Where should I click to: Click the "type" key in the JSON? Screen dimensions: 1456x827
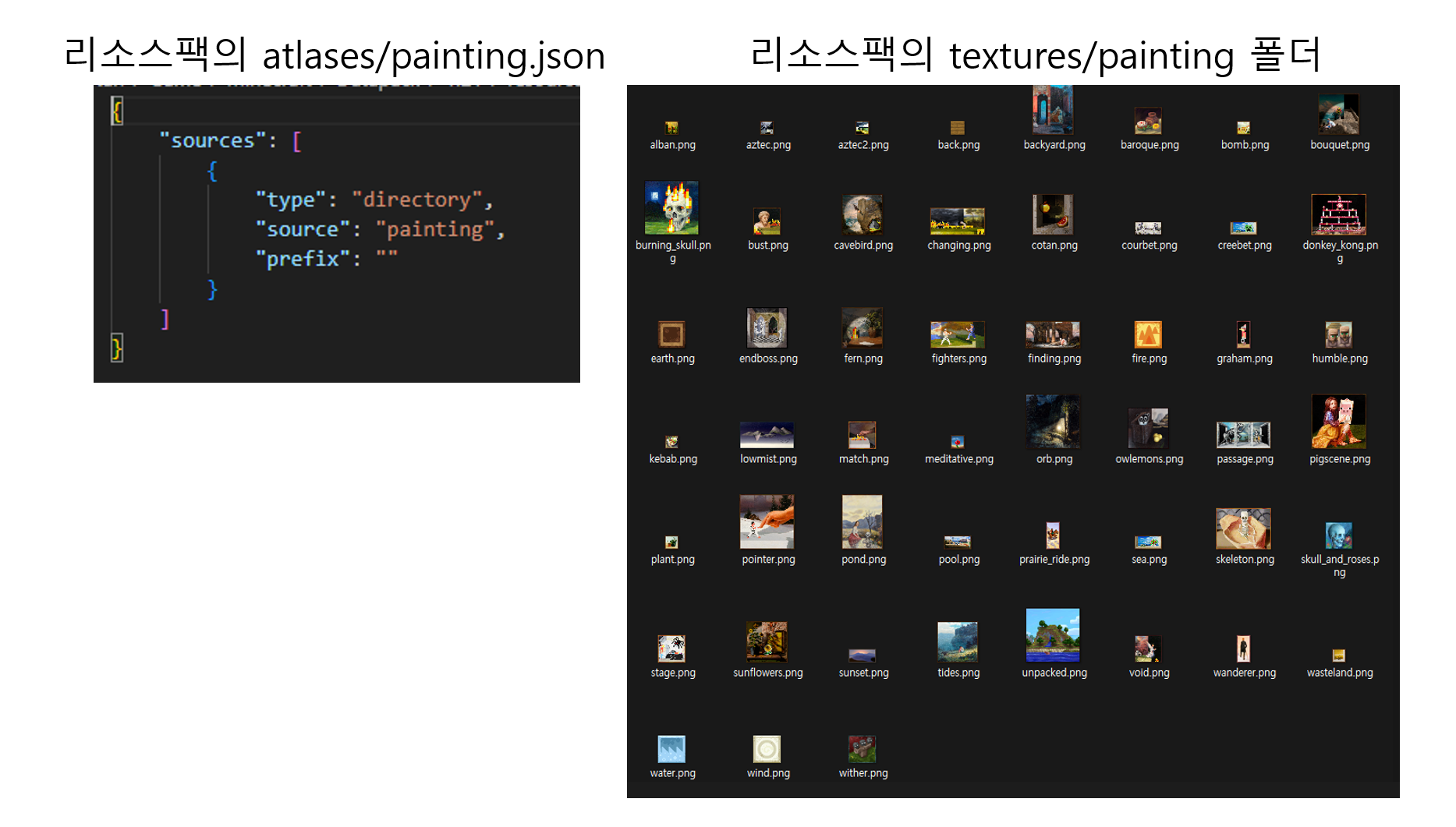(x=291, y=200)
